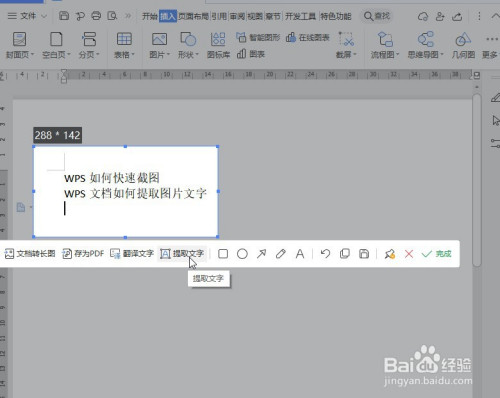The image size is (500, 398).
Task: Copy the screenshot to the clipboard
Action: tap(345, 254)
